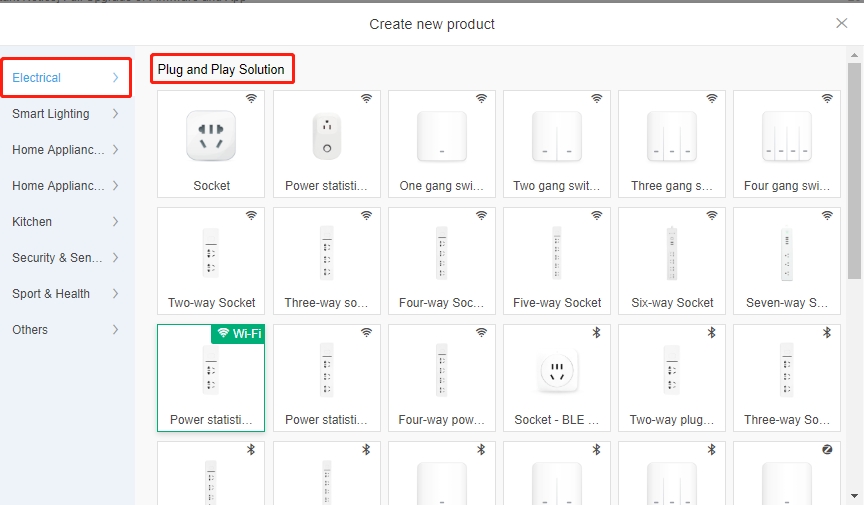Image resolution: width=864 pixels, height=505 pixels.
Task: Select the Socket - BLE ... card
Action: click(557, 378)
